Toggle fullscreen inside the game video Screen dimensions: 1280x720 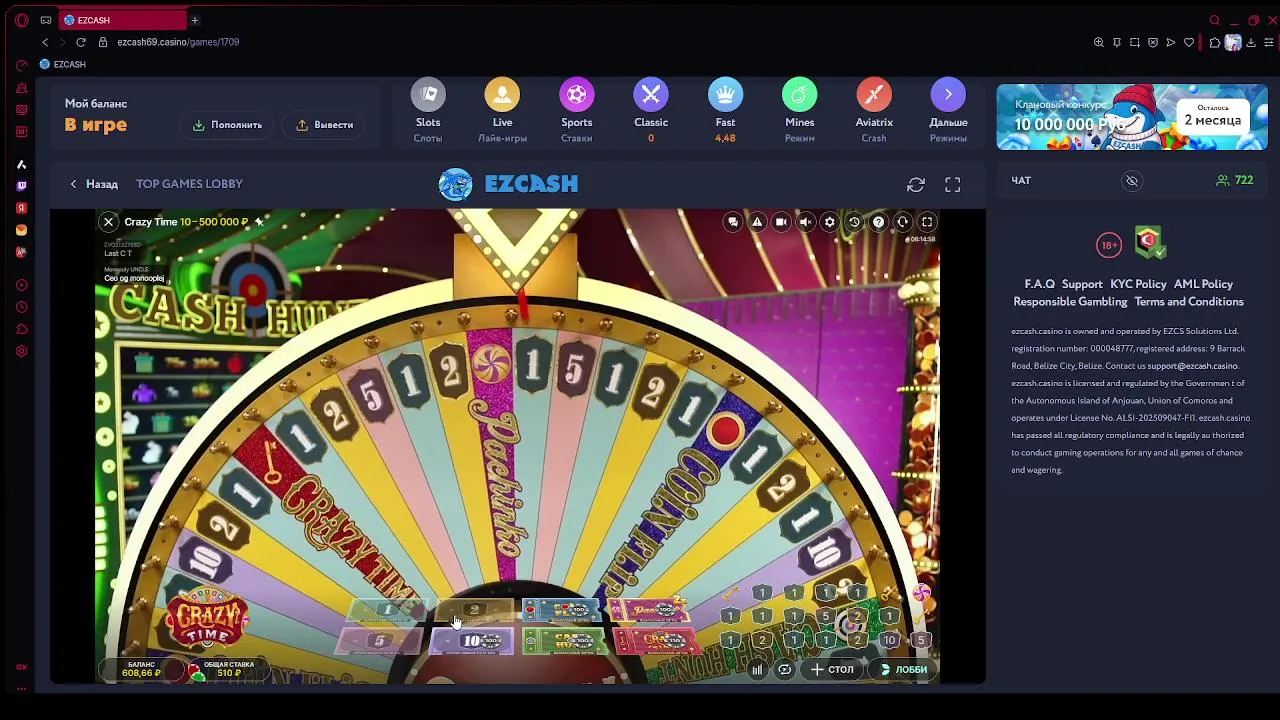click(x=927, y=222)
